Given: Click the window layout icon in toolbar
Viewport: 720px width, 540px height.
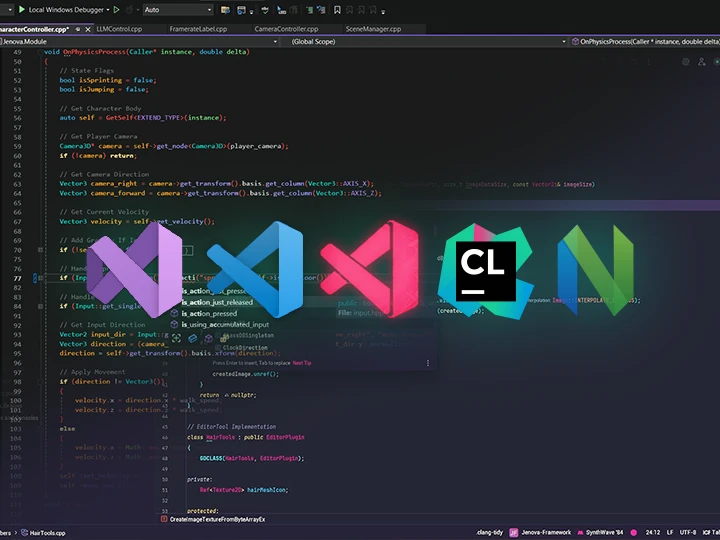Looking at the screenshot, I should click(x=241, y=10).
